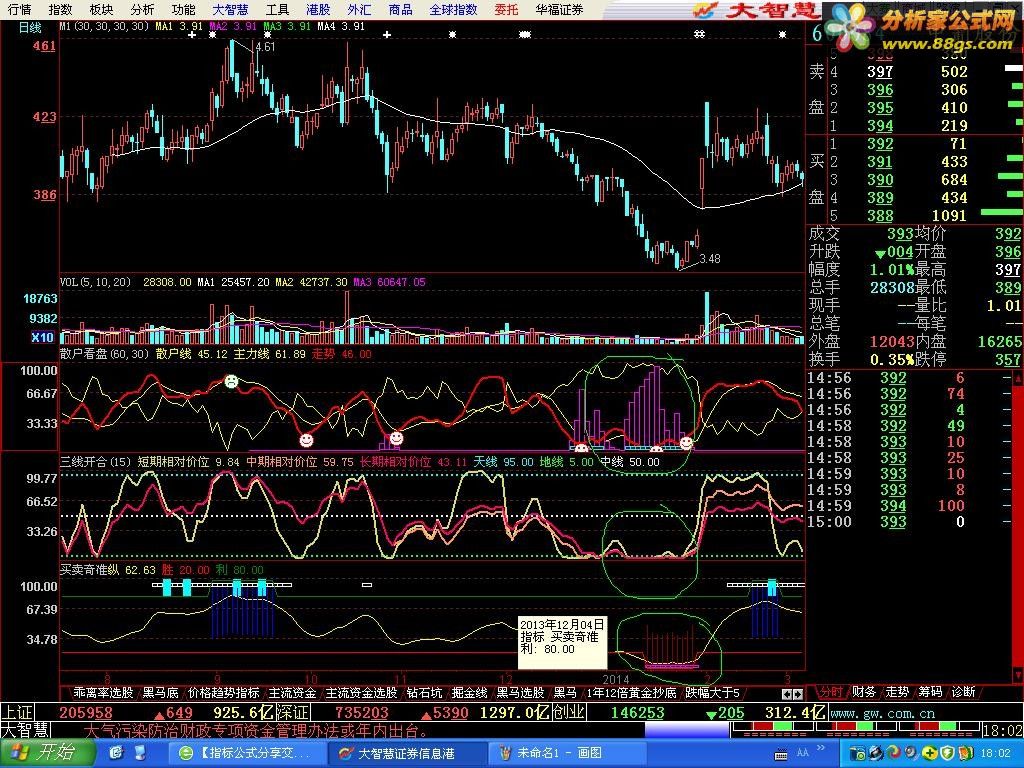This screenshot has height=768, width=1024.
Task: Click the VOL(5,10,20) indicator title
Action: tap(95, 282)
